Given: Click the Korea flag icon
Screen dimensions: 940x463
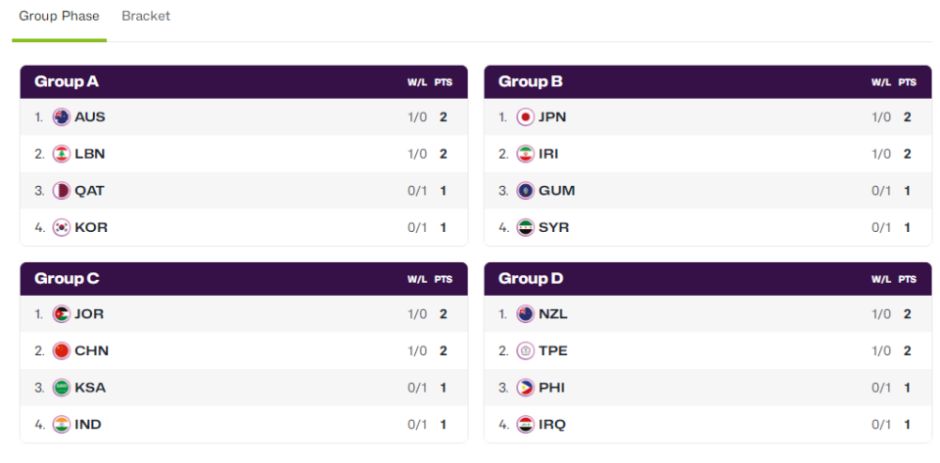Looking at the screenshot, I should point(61,228).
